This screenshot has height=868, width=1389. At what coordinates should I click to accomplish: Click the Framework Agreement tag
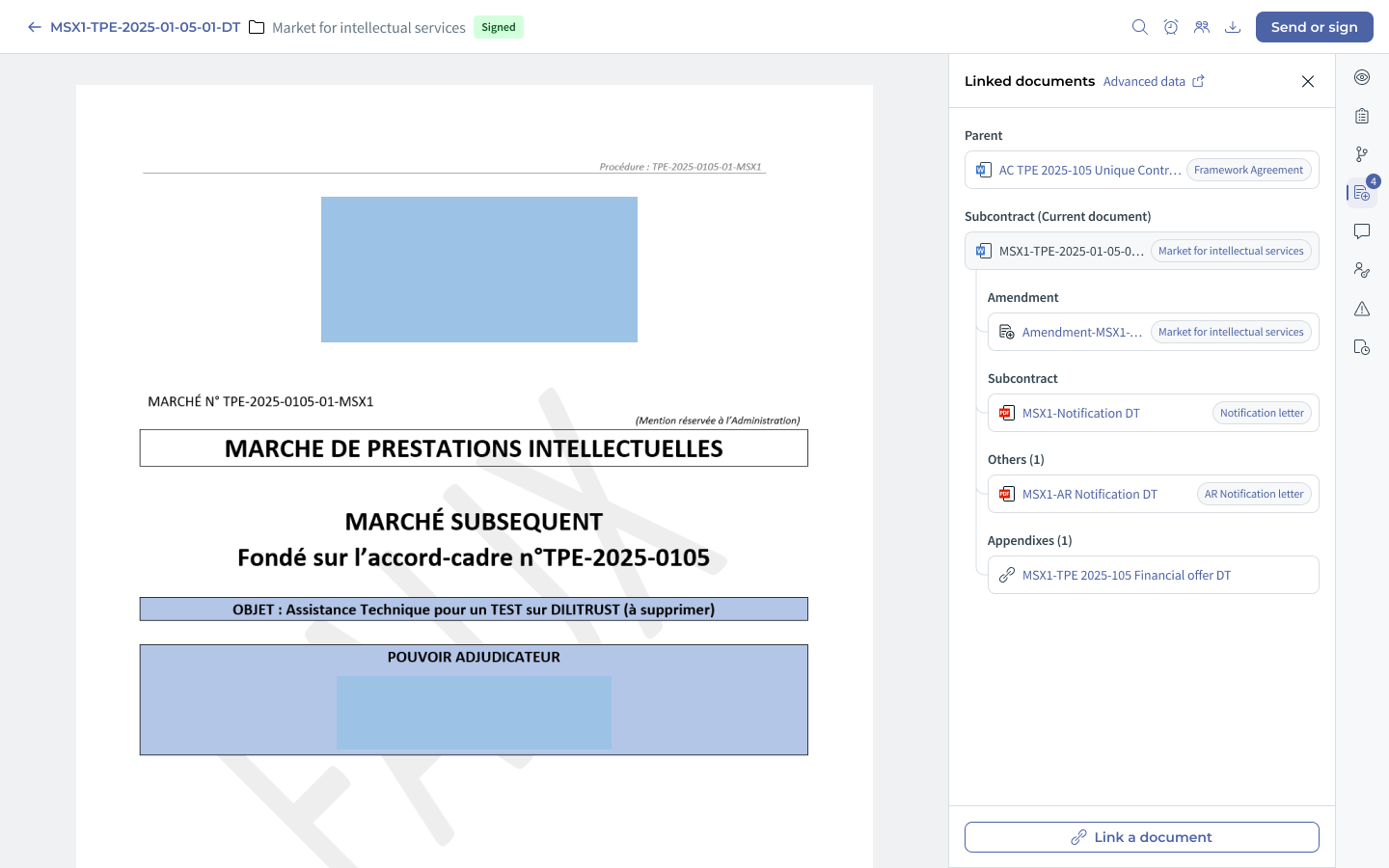tap(1248, 170)
